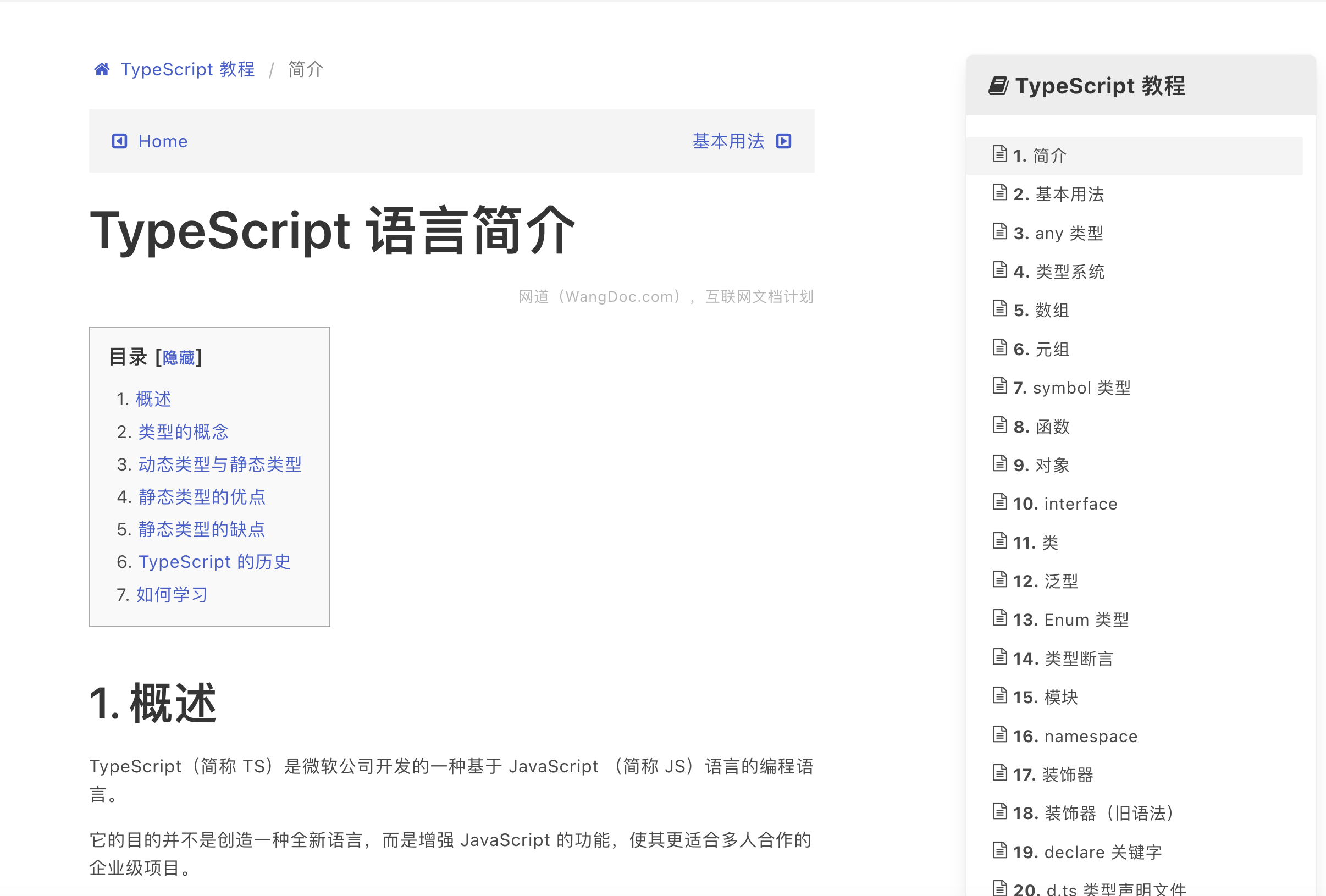This screenshot has width=1326, height=896.
Task: Open TypeScript 的历史 from the 目录
Action: tap(213, 562)
